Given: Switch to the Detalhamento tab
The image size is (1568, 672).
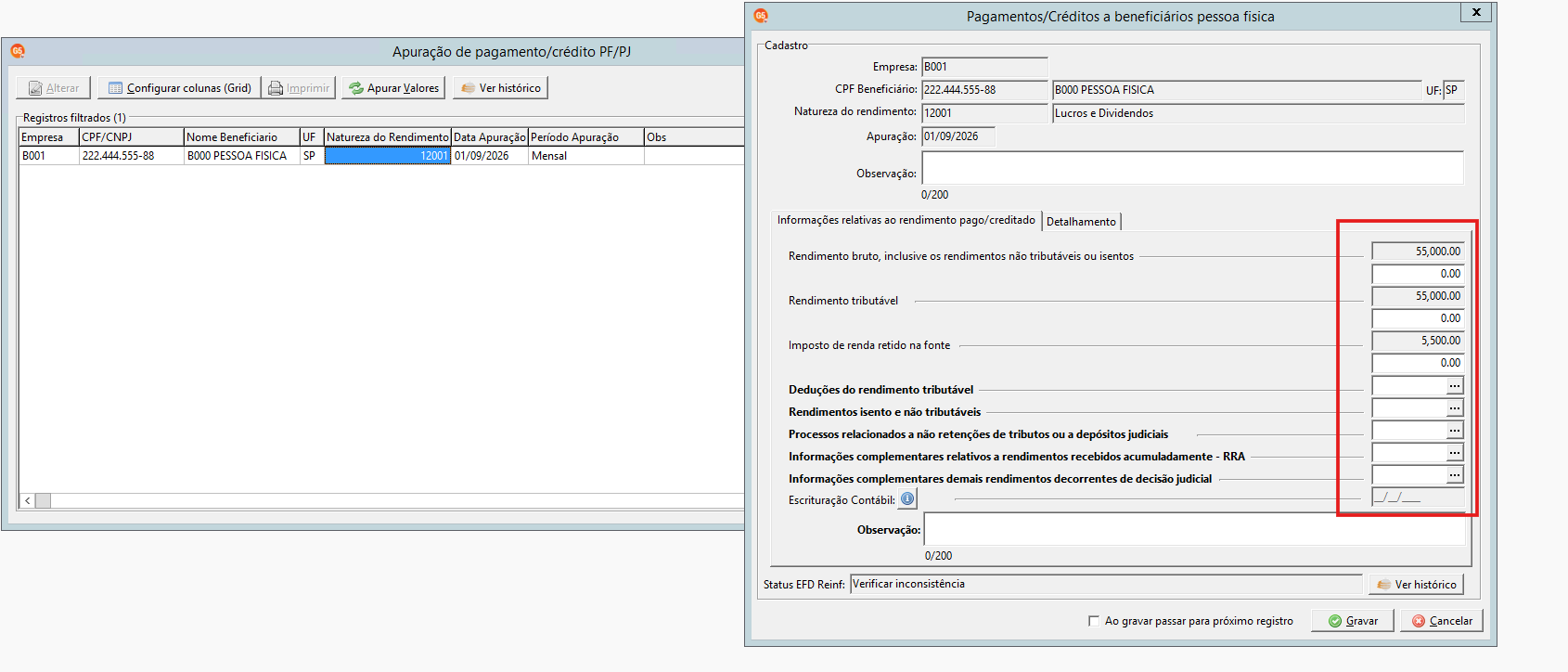Looking at the screenshot, I should 1081,222.
